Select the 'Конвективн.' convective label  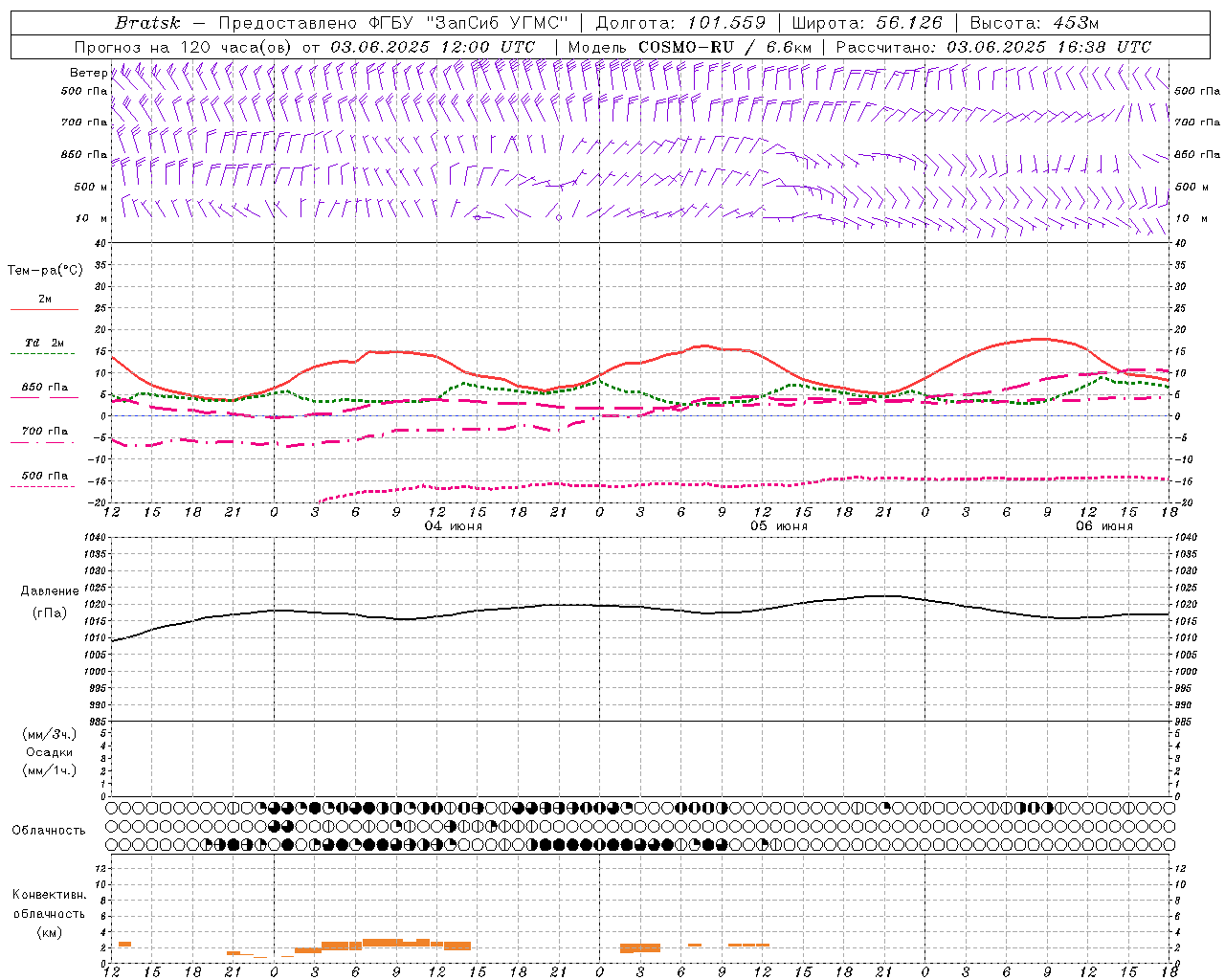[49, 895]
